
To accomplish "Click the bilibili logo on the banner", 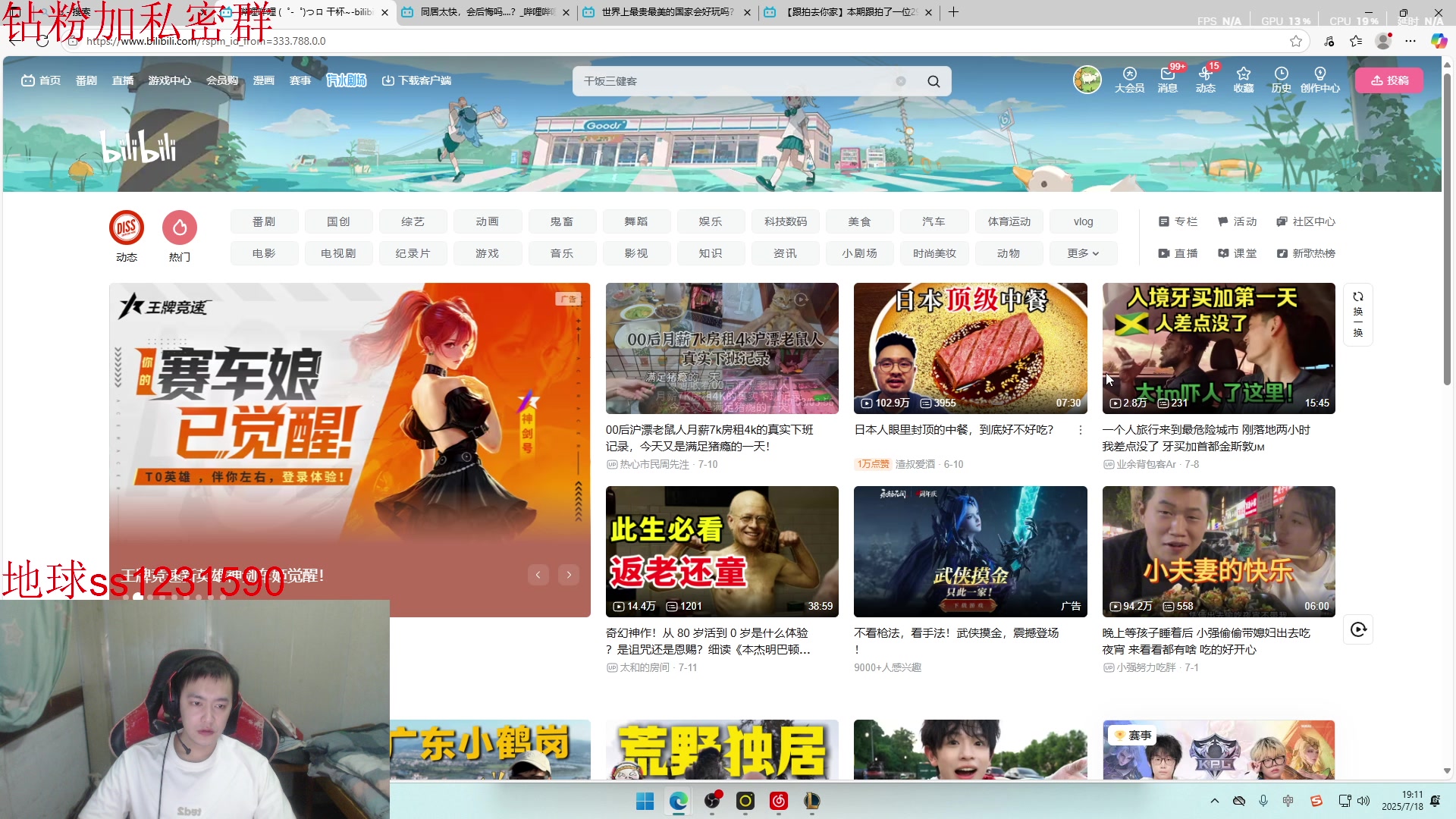I will click(138, 146).
